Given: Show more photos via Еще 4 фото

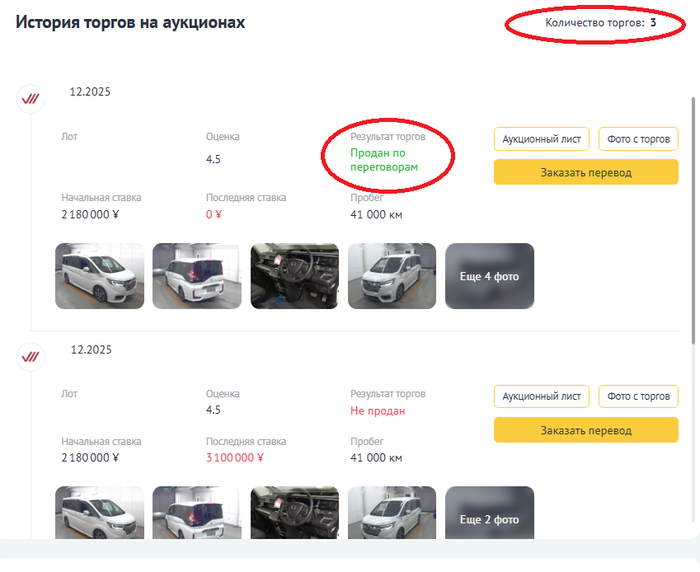Looking at the screenshot, I should click(489, 276).
